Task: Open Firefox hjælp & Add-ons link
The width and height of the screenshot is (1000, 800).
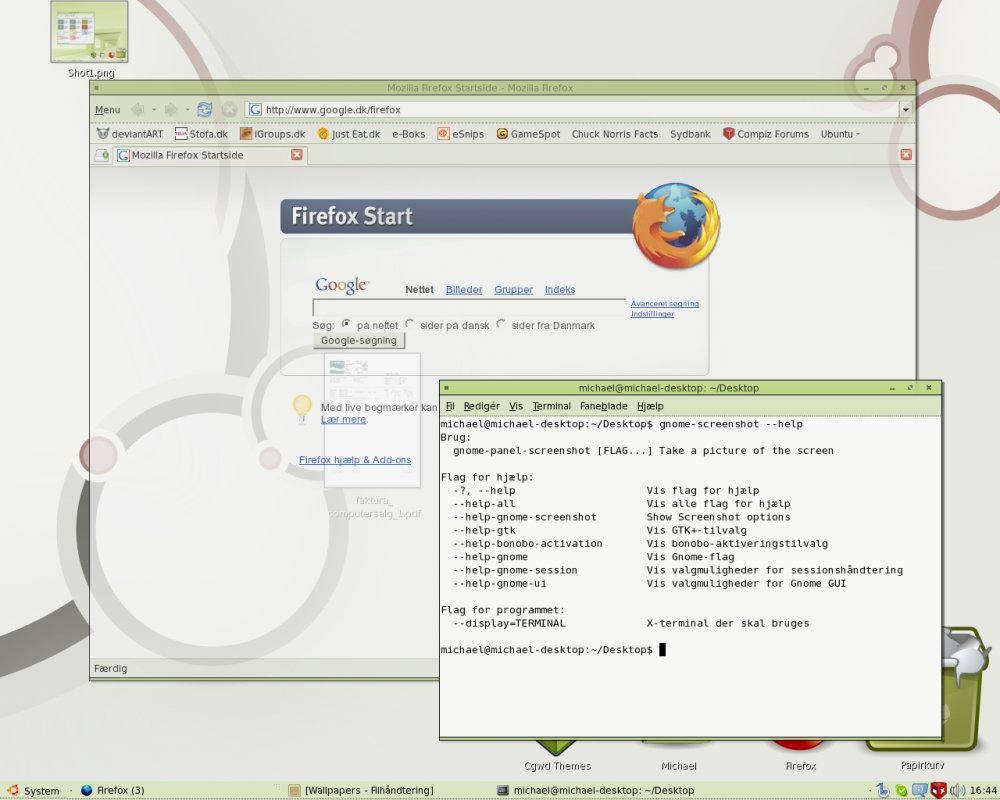Action: click(355, 460)
